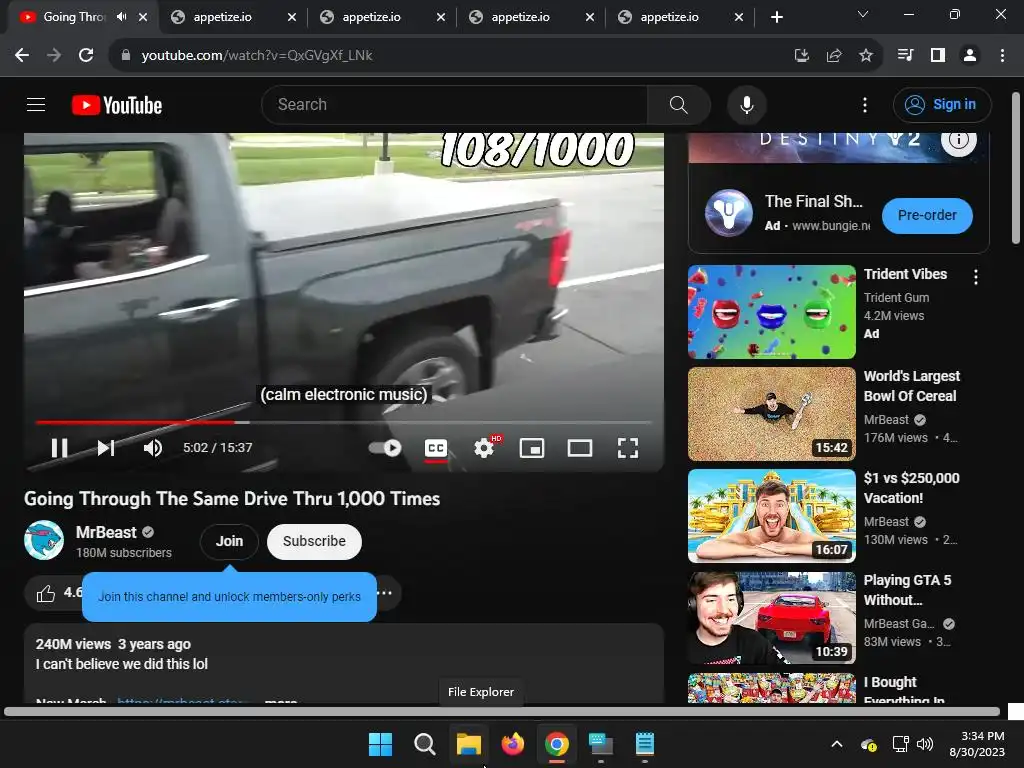The image size is (1024, 768).
Task: Open YouTube settings three-dot menu
Action: [x=865, y=104]
